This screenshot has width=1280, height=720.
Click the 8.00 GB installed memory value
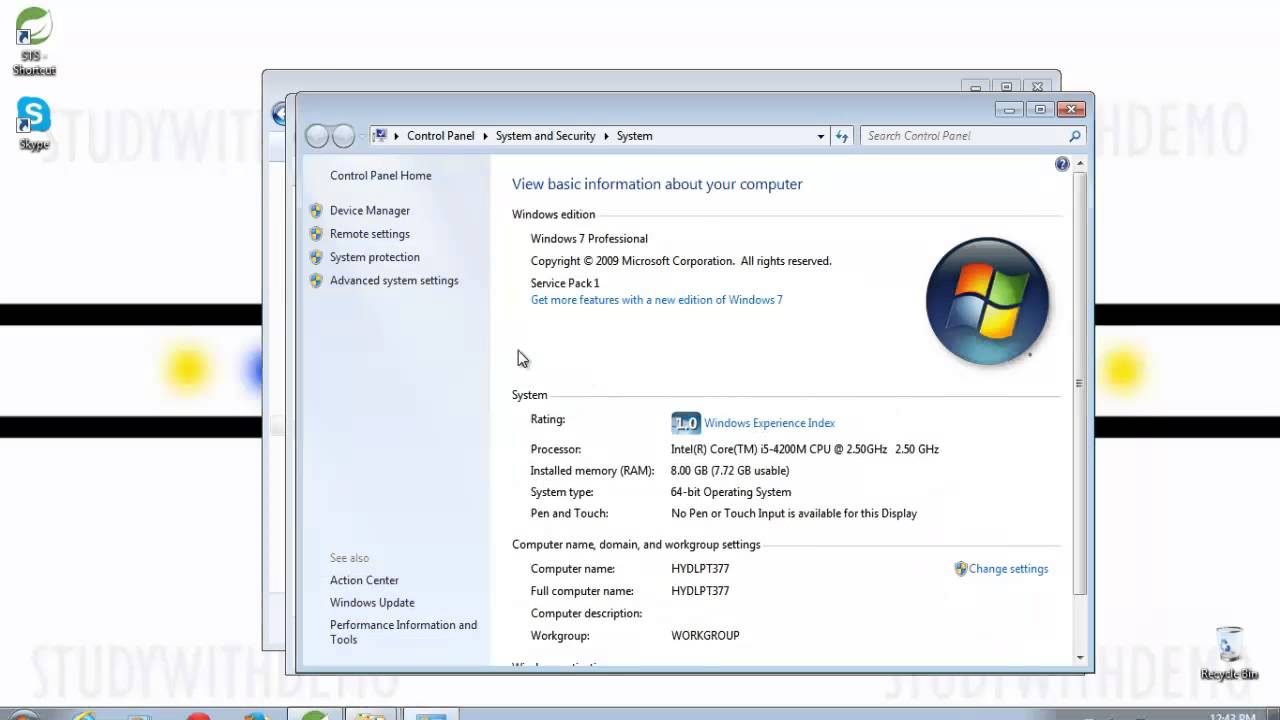(x=730, y=471)
